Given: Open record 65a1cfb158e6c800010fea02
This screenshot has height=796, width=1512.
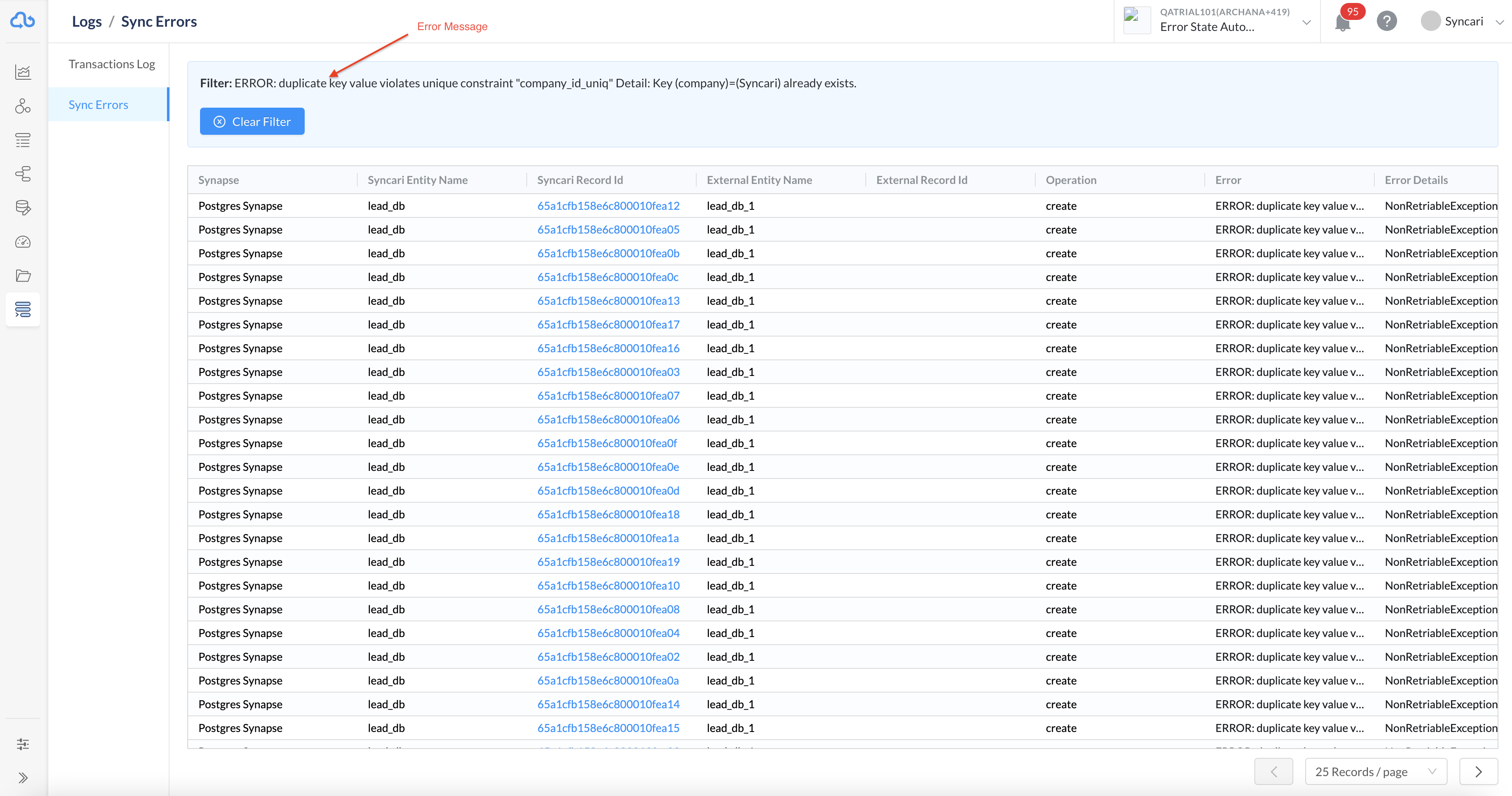Looking at the screenshot, I should (x=608, y=657).
